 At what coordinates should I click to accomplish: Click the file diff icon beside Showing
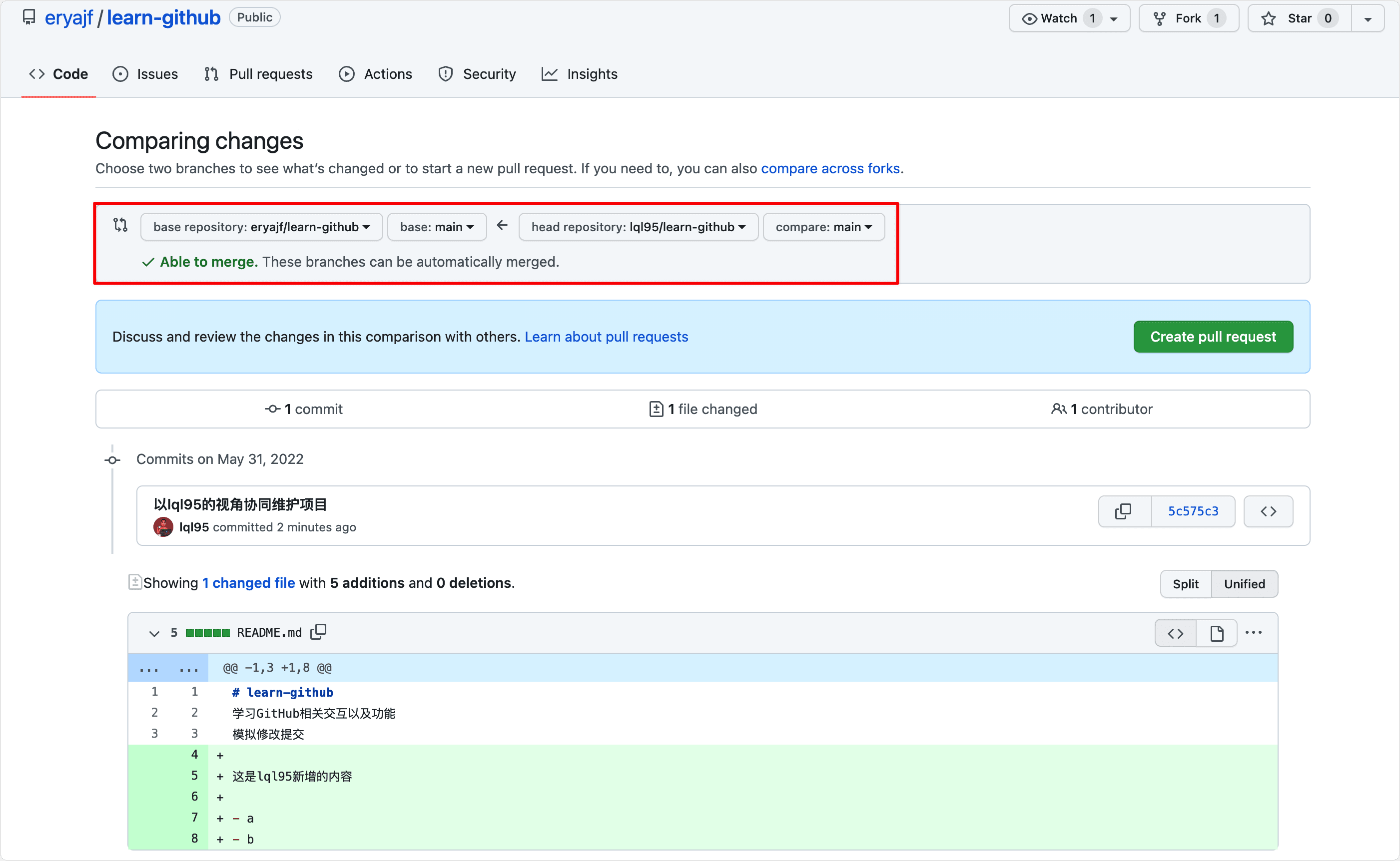pos(135,582)
